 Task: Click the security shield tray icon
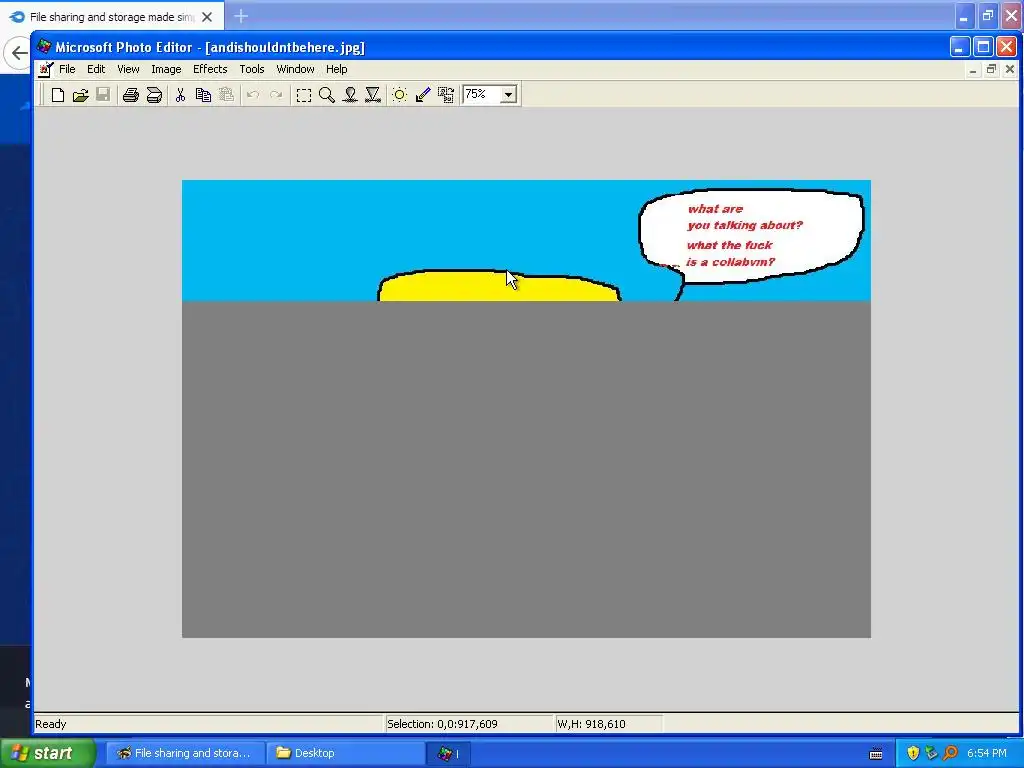pos(913,753)
